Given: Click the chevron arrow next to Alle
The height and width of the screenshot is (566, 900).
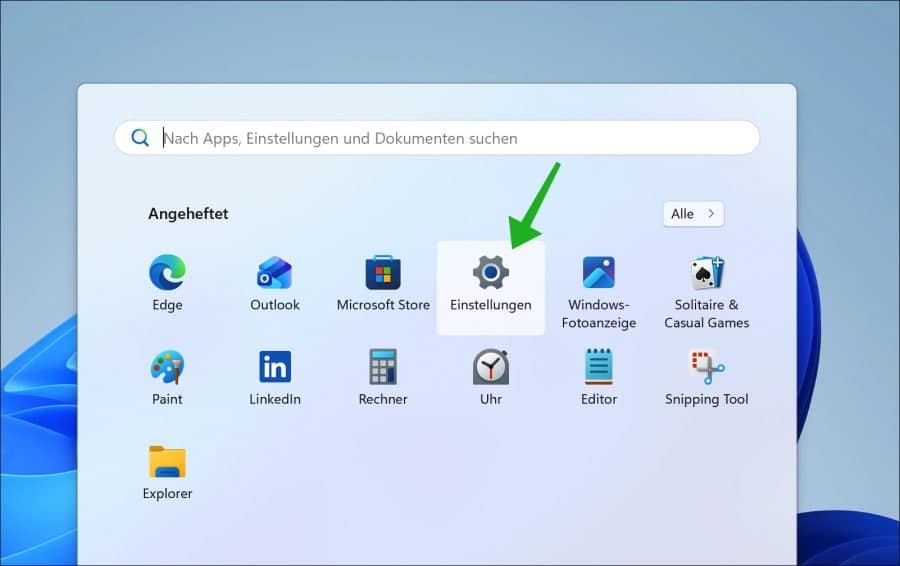Looking at the screenshot, I should 710,214.
